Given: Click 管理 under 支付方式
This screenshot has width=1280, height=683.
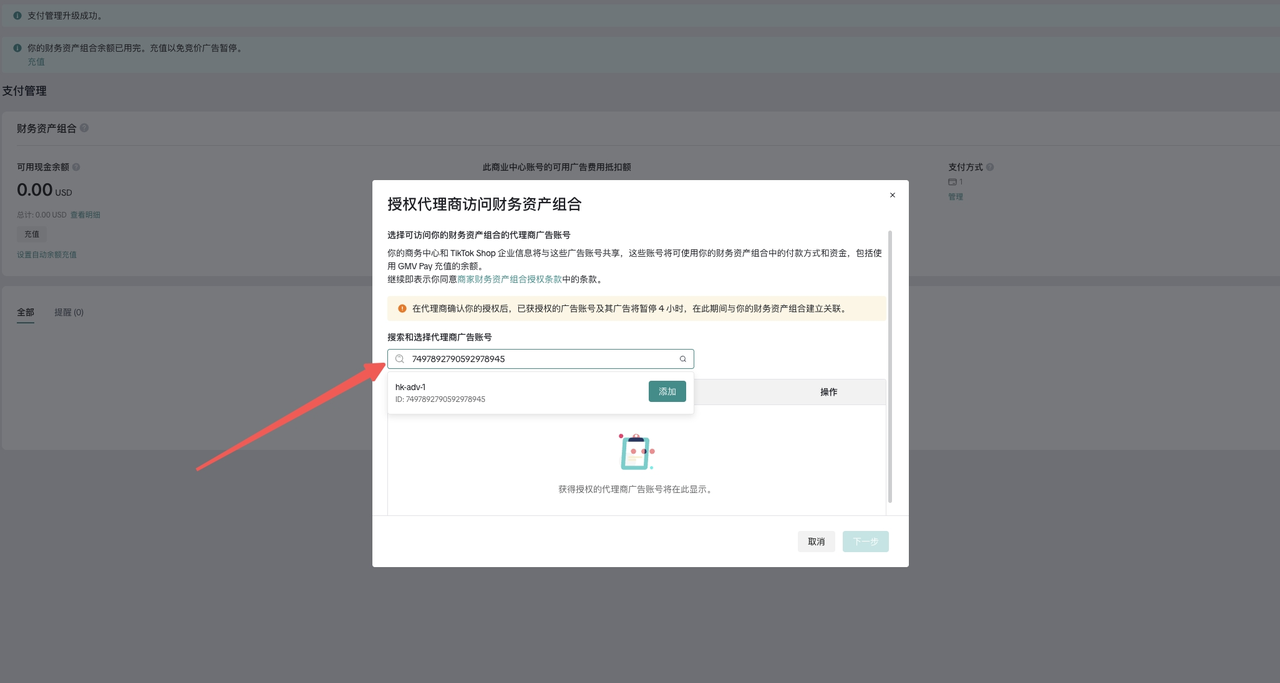Looking at the screenshot, I should 955,197.
